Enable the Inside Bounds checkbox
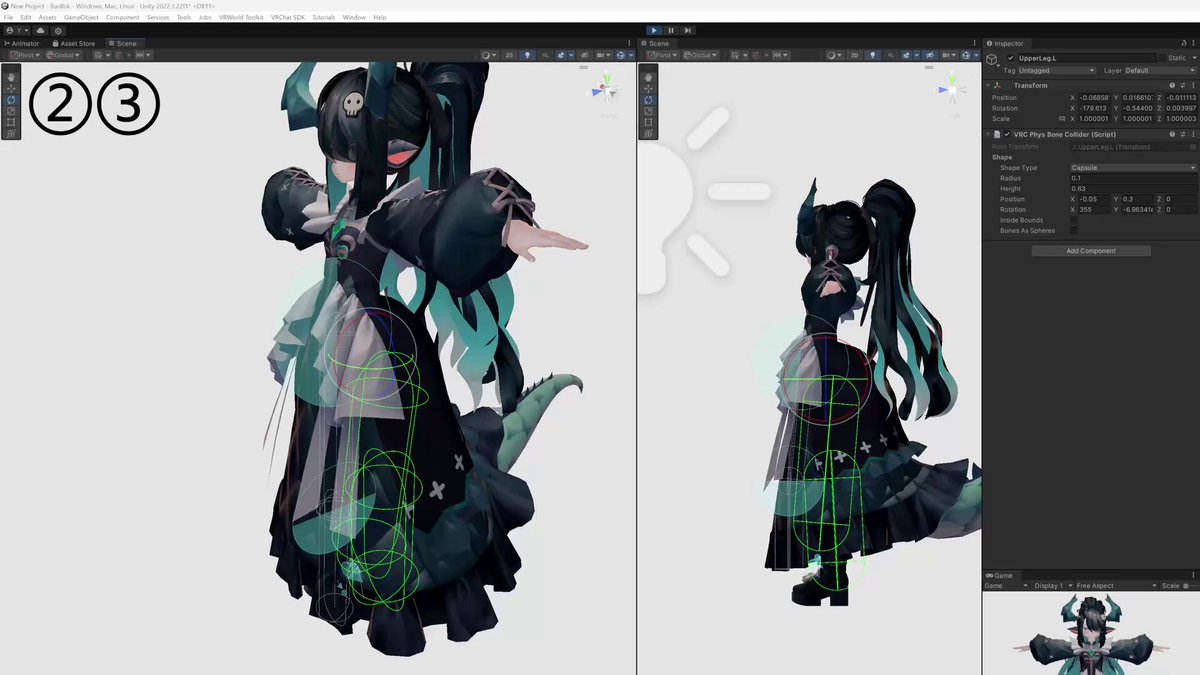This screenshot has height=675, width=1200. [1074, 220]
